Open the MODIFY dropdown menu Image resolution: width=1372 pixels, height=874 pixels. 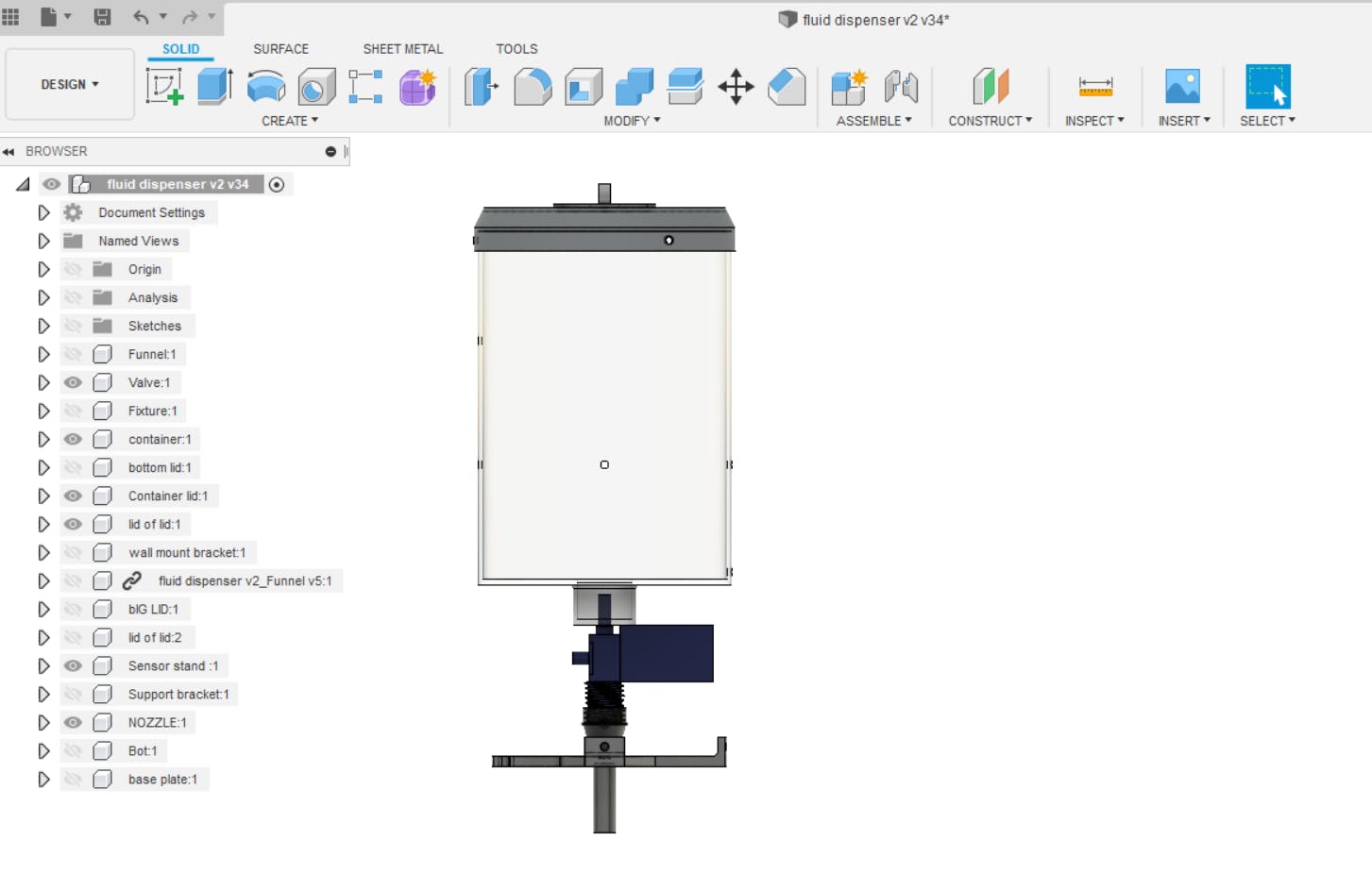click(632, 121)
